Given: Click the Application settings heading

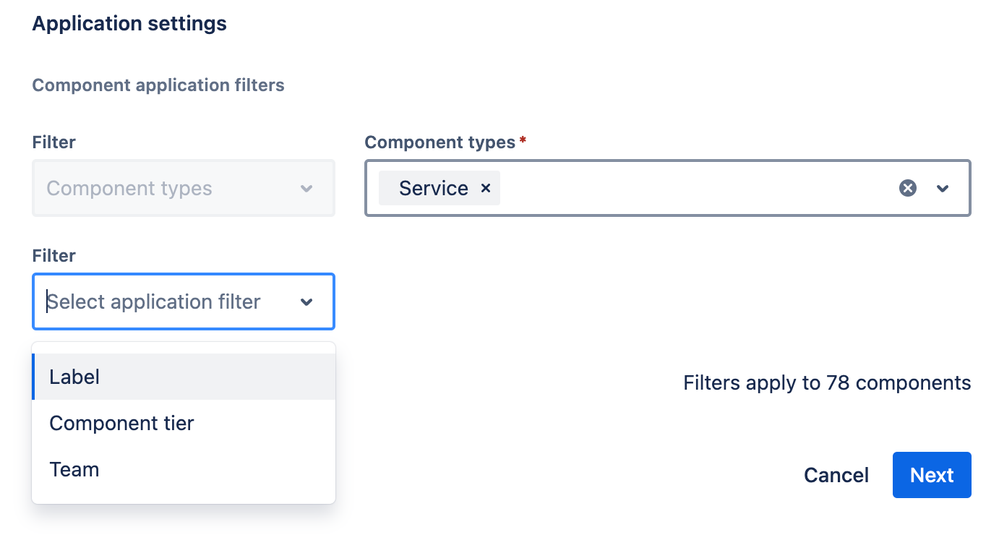Looking at the screenshot, I should pyautogui.click(x=129, y=23).
